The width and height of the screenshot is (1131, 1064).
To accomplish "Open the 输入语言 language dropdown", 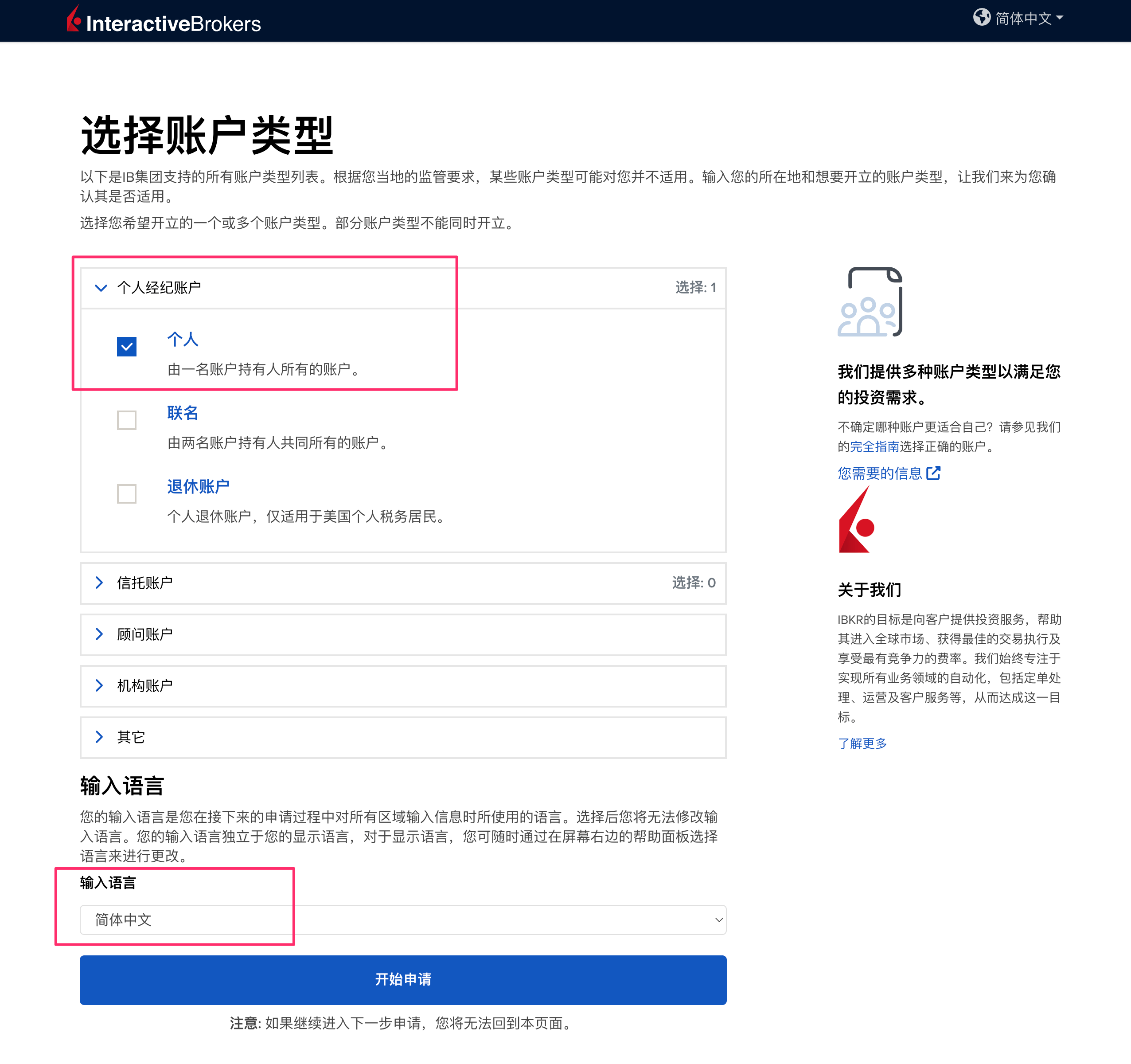I will [403, 920].
